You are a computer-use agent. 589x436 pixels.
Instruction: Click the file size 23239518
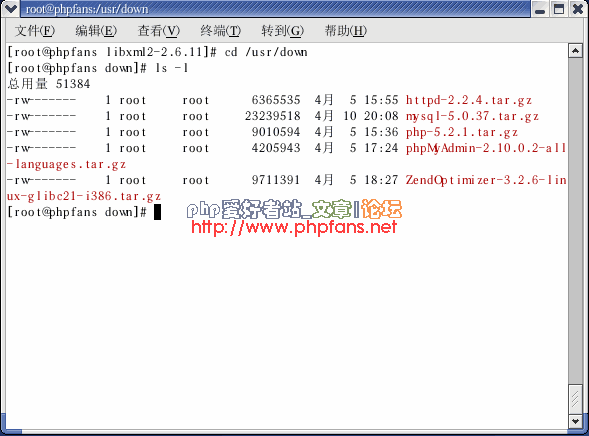coord(273,116)
